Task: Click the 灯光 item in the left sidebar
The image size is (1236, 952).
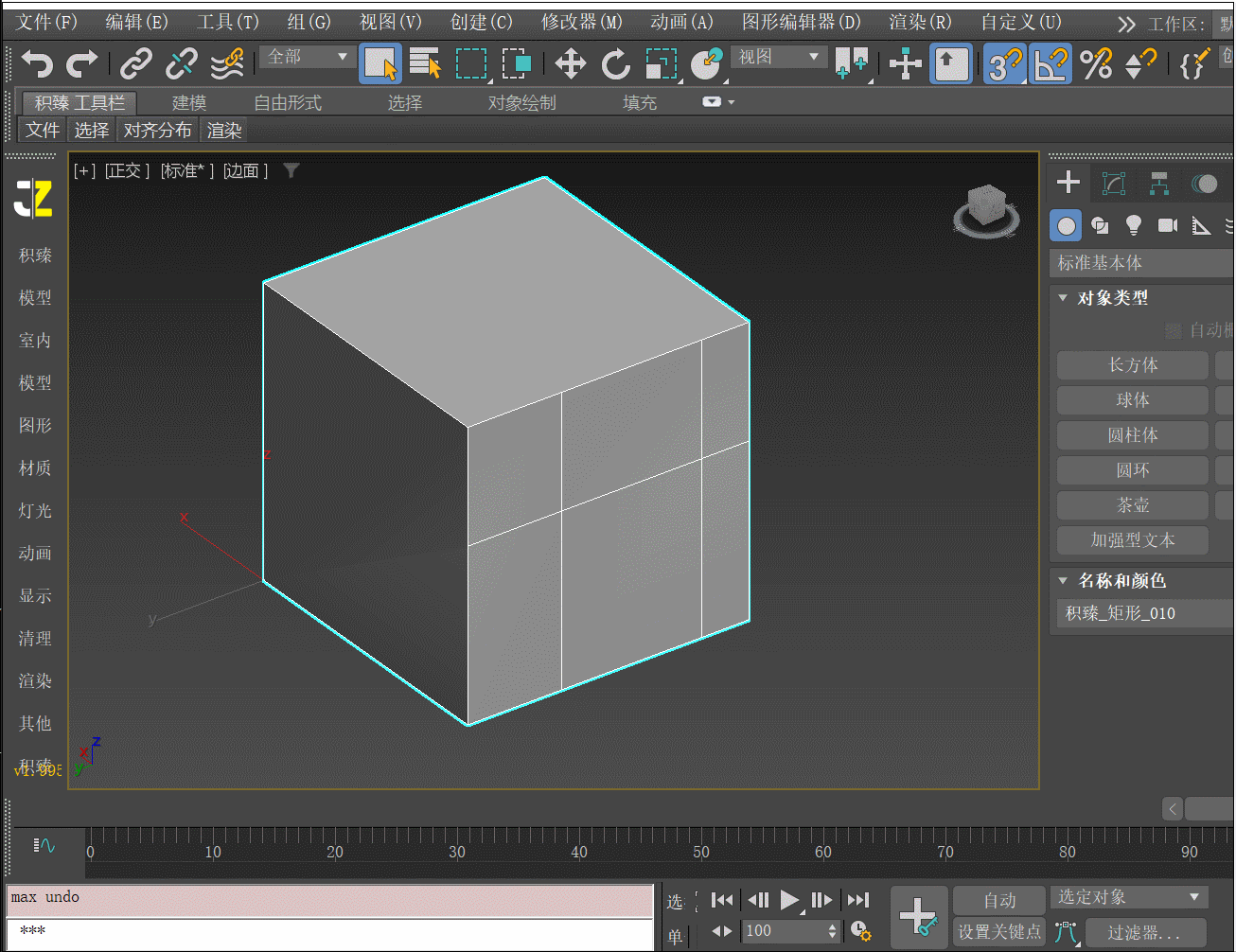Action: coord(35,511)
